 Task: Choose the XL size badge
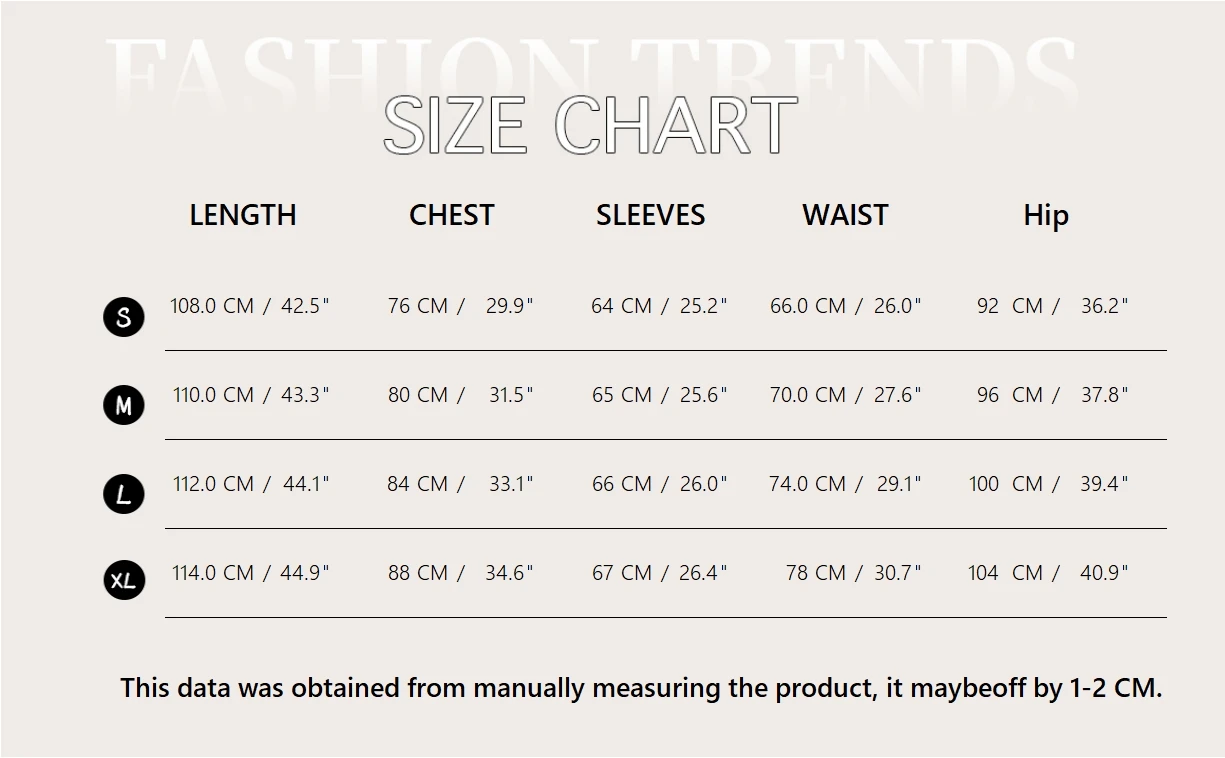124,580
